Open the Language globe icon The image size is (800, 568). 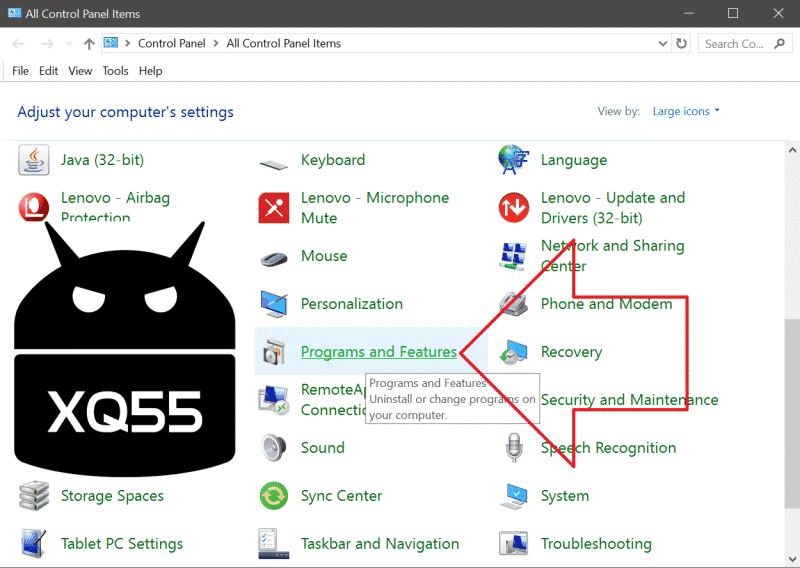tap(514, 160)
